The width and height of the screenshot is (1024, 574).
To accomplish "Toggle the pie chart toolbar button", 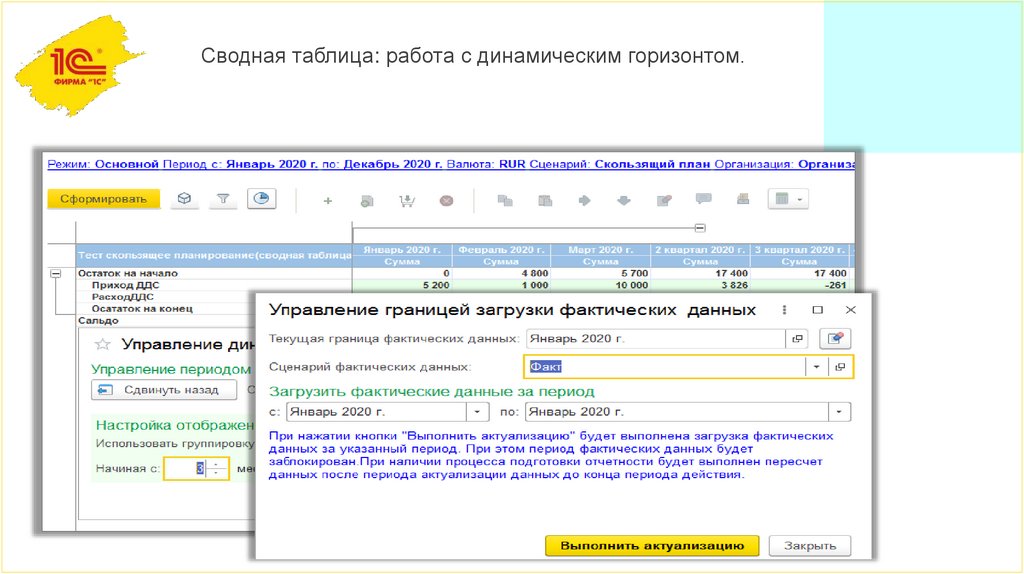I will tap(261, 199).
